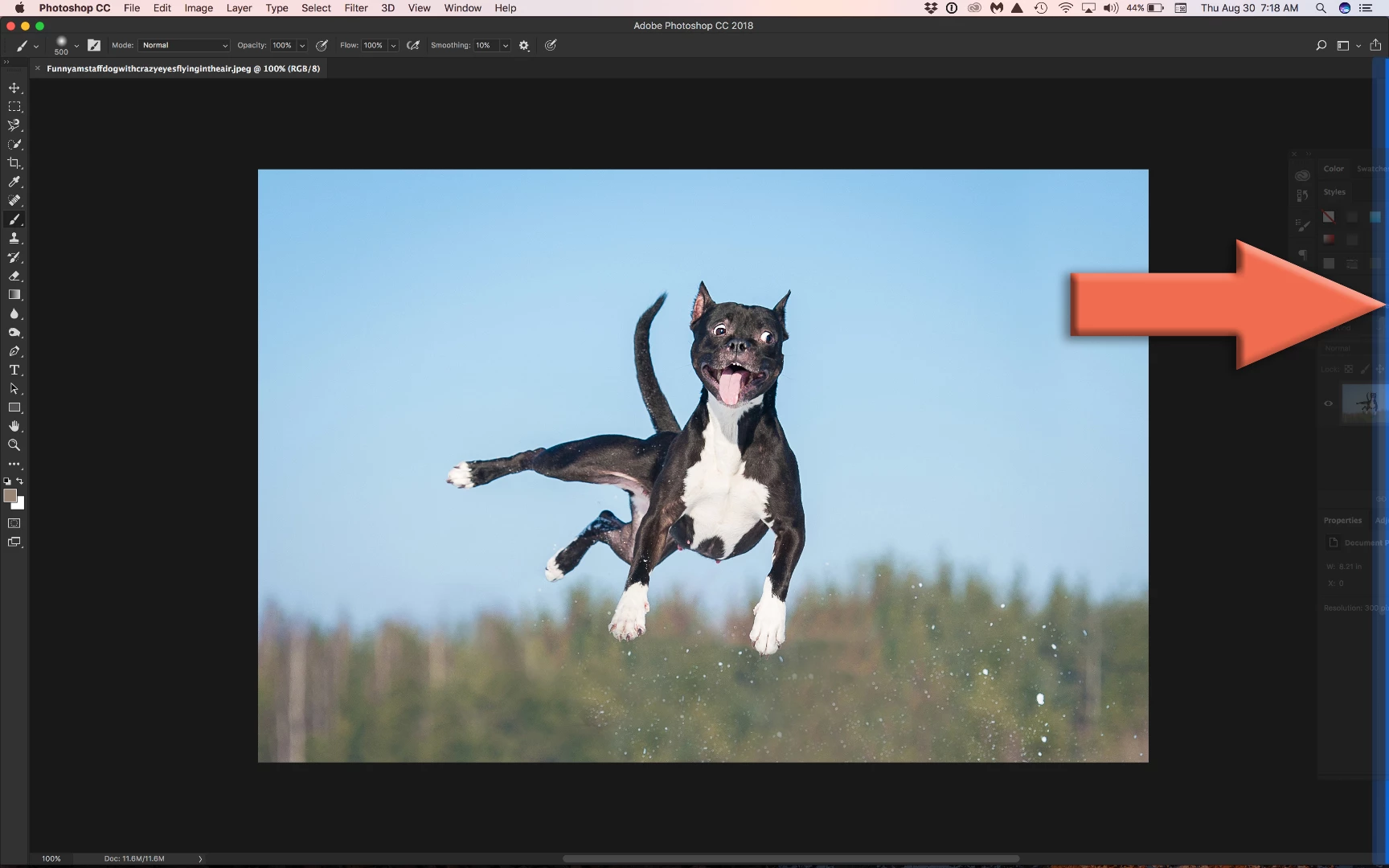Open the foreground color picker
The height and width of the screenshot is (868, 1389).
tap(10, 495)
